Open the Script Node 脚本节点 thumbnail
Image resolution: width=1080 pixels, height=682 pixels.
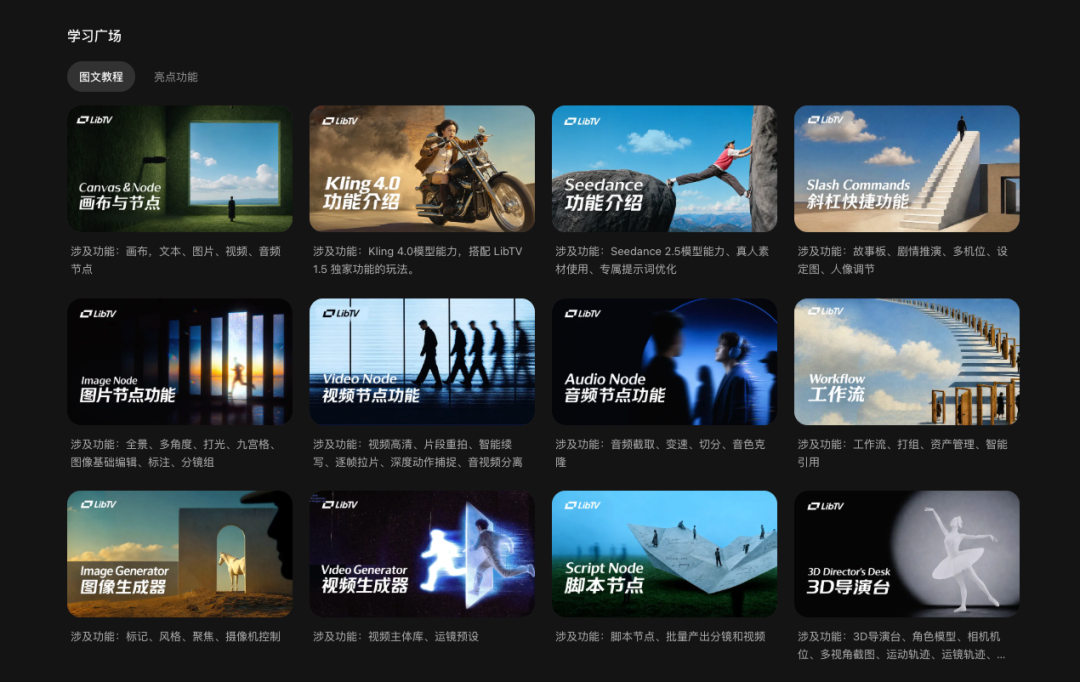click(665, 554)
